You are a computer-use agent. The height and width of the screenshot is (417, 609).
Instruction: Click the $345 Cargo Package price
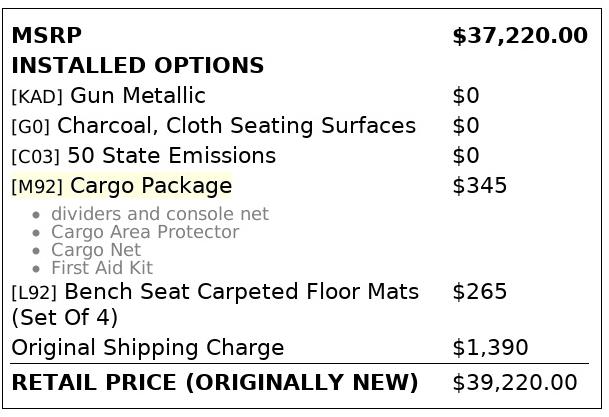[x=480, y=186]
